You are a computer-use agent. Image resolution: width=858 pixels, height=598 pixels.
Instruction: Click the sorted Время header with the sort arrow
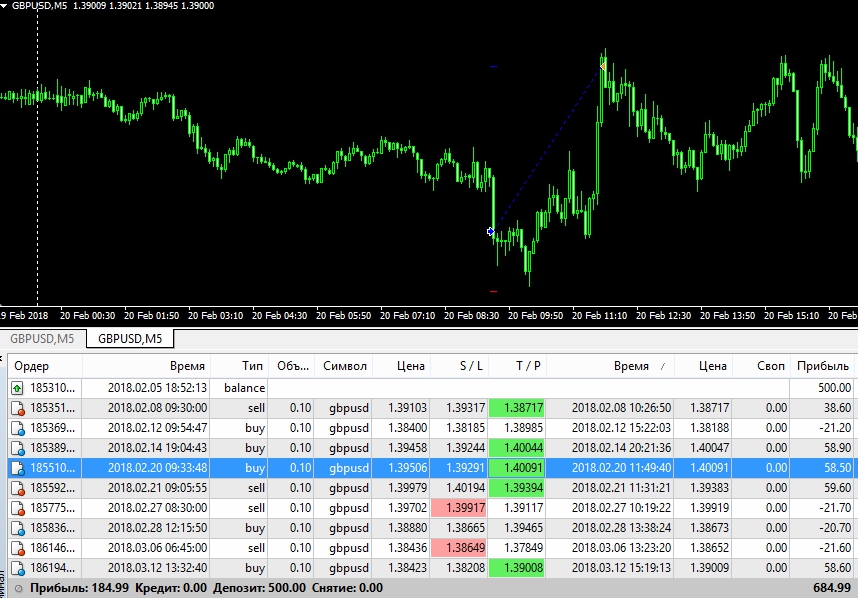tap(630, 366)
